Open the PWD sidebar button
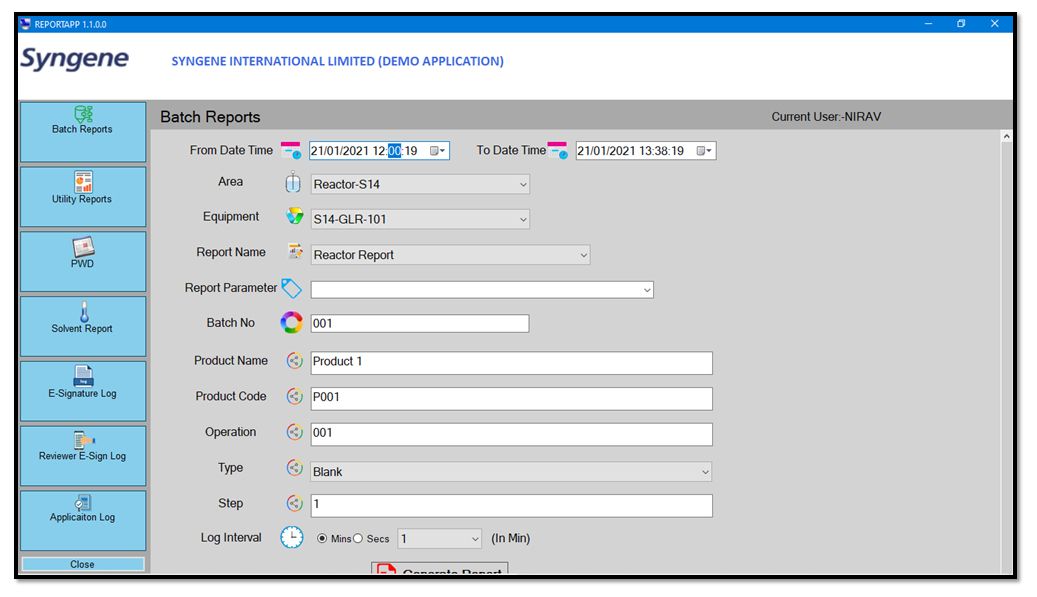1037x597 pixels. point(83,261)
